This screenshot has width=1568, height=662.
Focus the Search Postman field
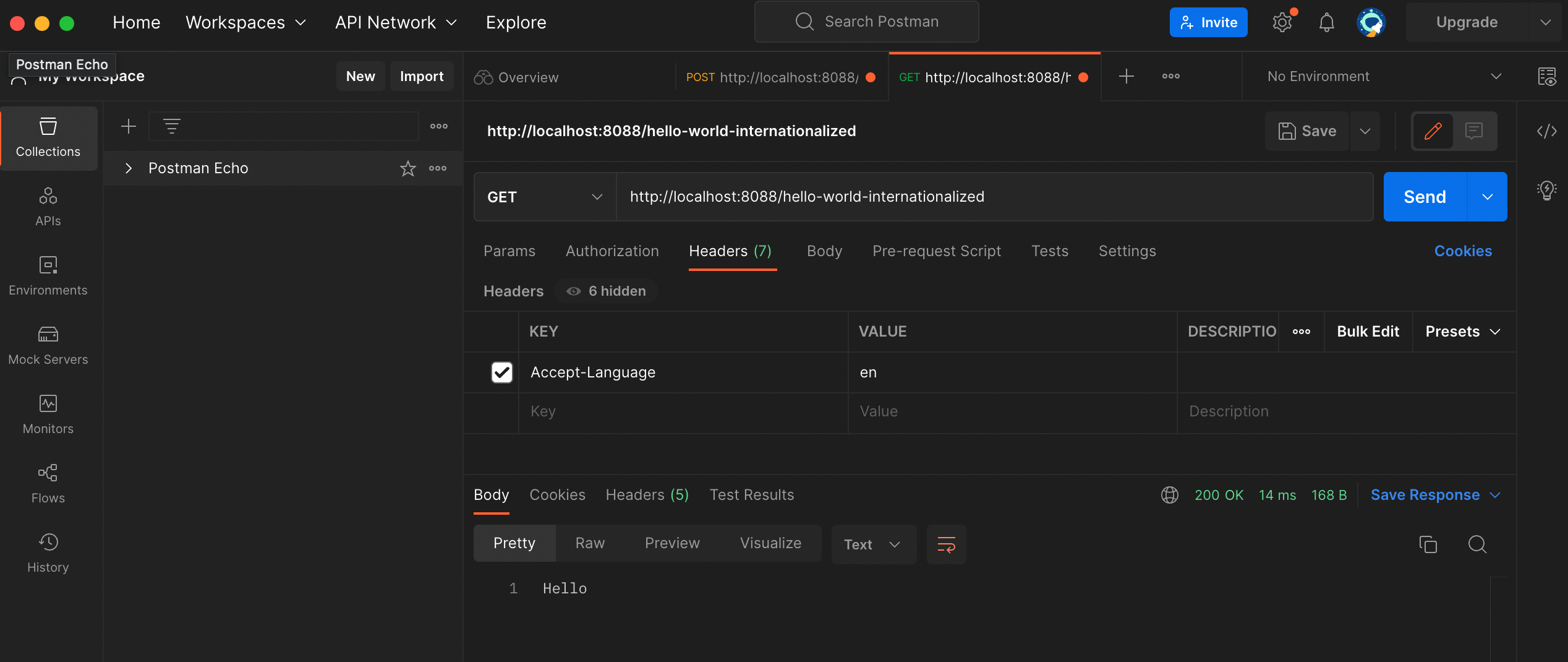[866, 22]
